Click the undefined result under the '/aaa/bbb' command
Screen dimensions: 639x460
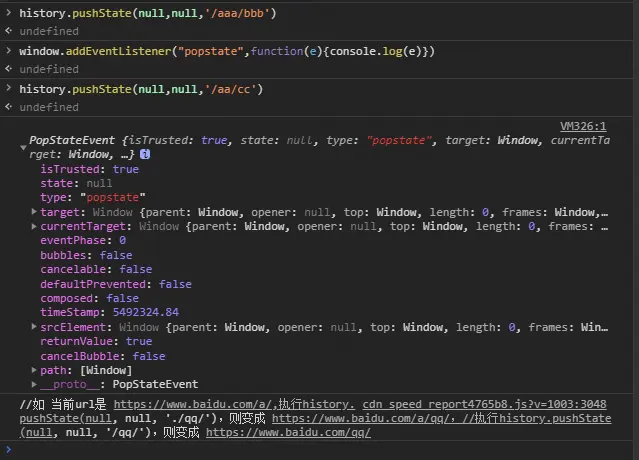pos(49,31)
